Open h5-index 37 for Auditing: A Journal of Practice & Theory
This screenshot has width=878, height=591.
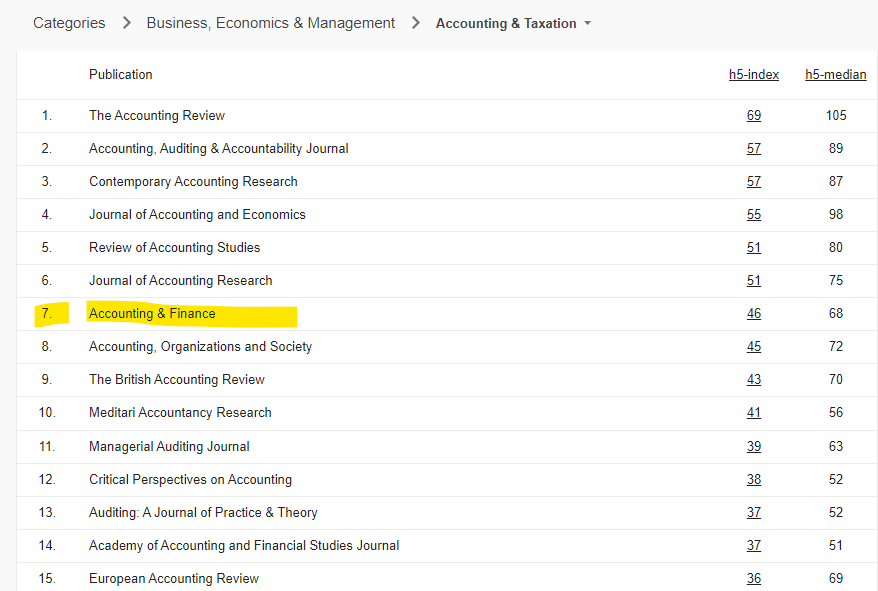[754, 513]
